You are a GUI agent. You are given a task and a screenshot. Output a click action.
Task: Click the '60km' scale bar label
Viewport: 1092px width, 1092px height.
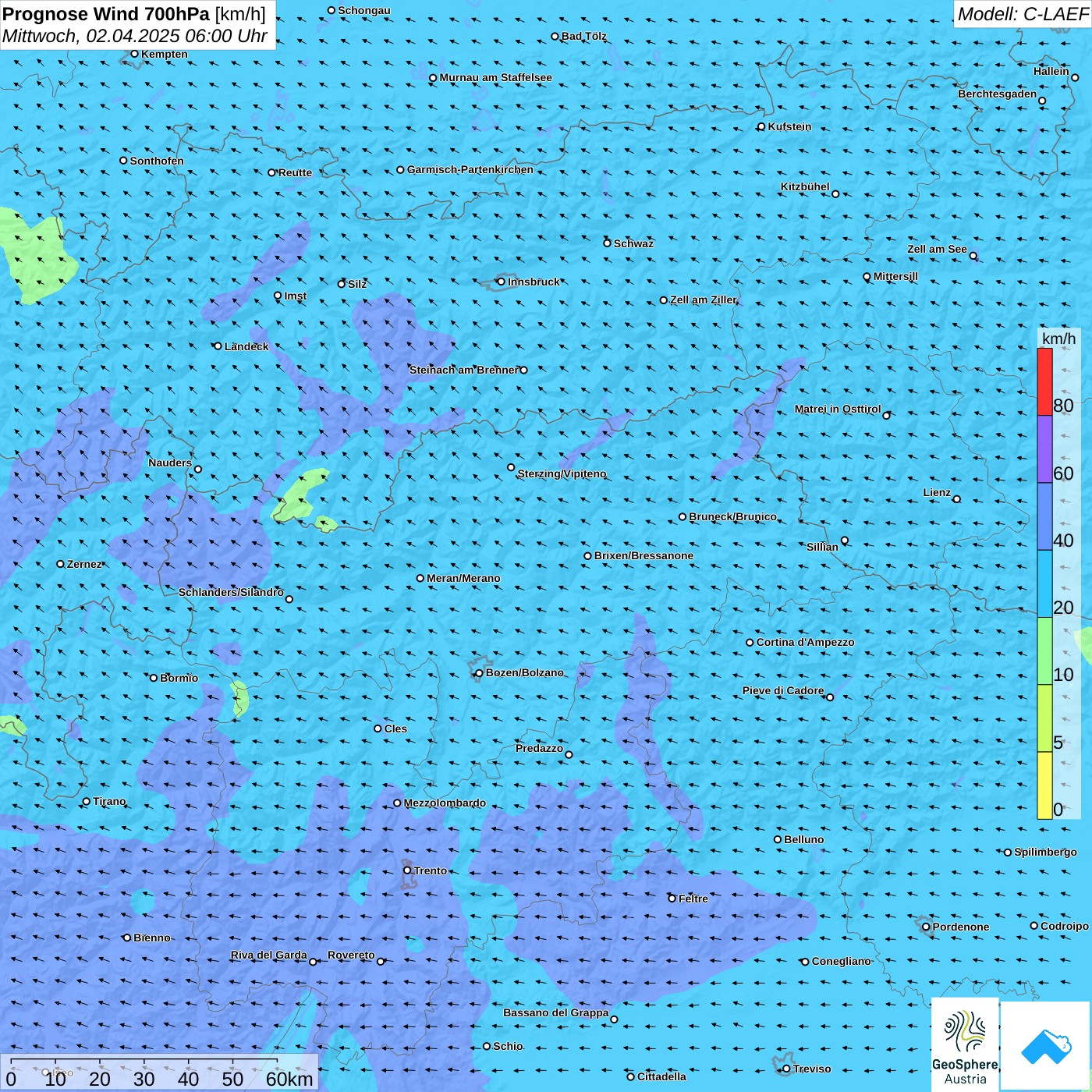[x=289, y=1079]
